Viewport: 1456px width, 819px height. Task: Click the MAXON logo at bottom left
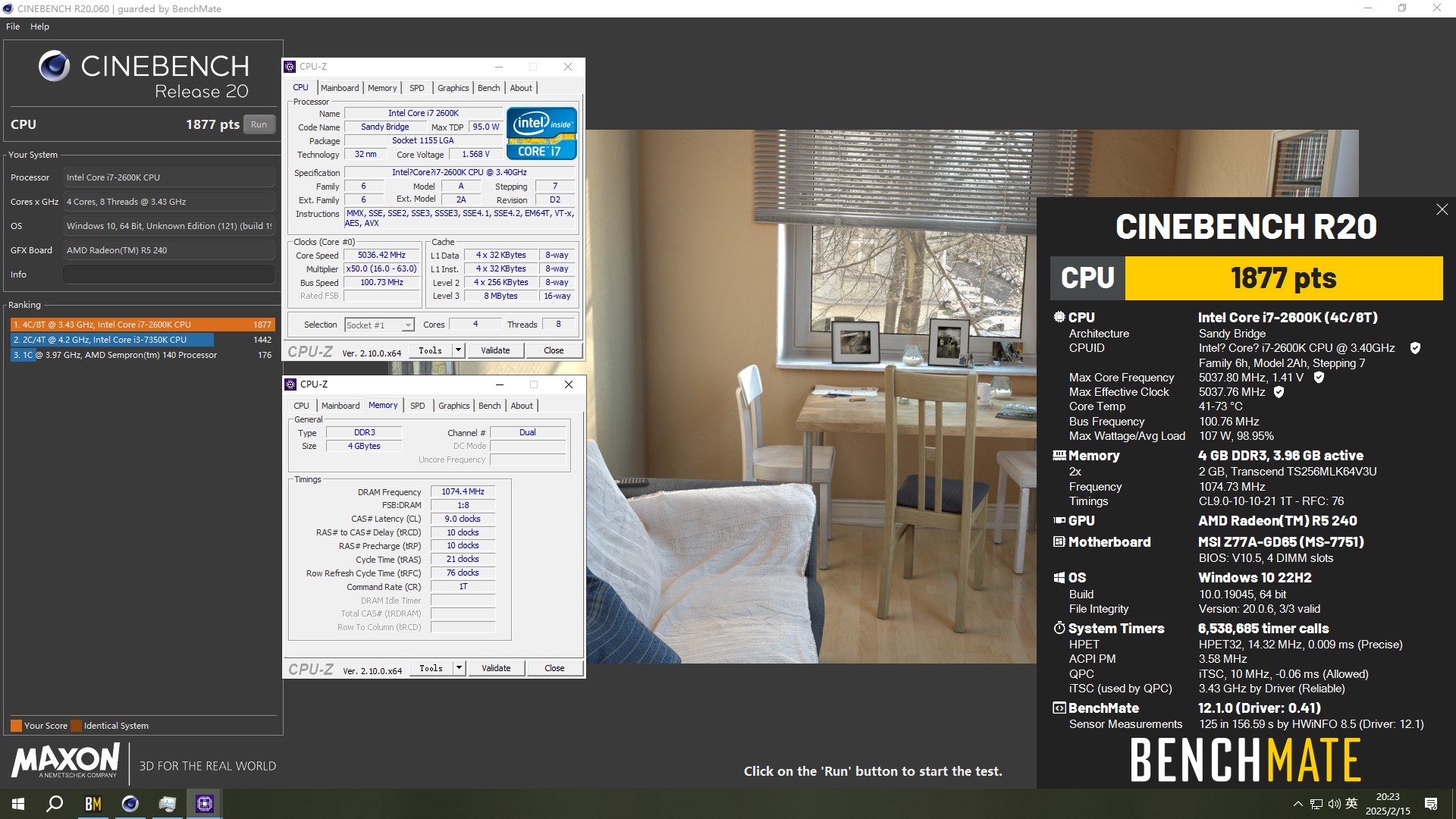[x=65, y=761]
